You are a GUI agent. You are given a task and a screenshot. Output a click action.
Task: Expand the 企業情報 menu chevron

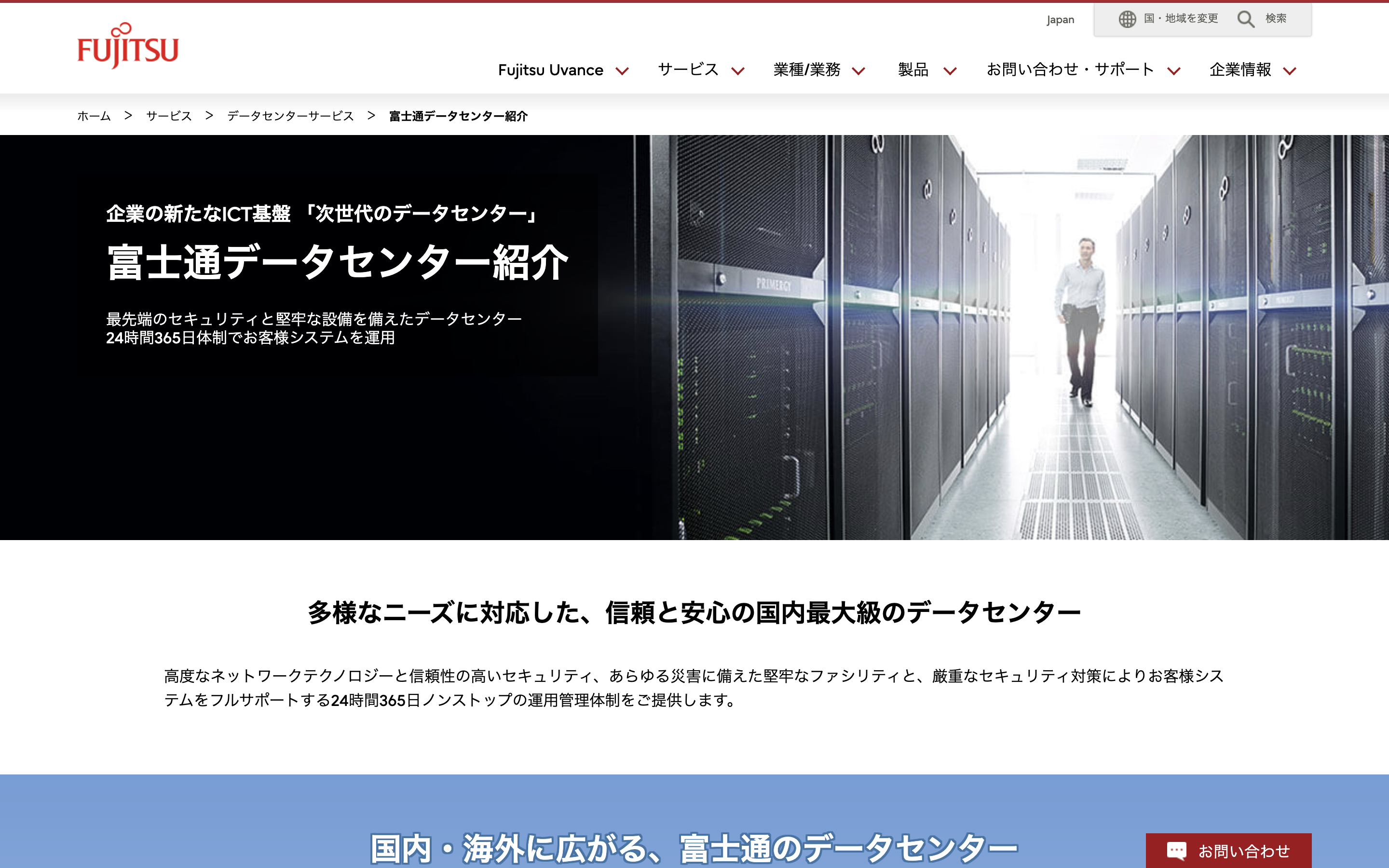(1290, 71)
